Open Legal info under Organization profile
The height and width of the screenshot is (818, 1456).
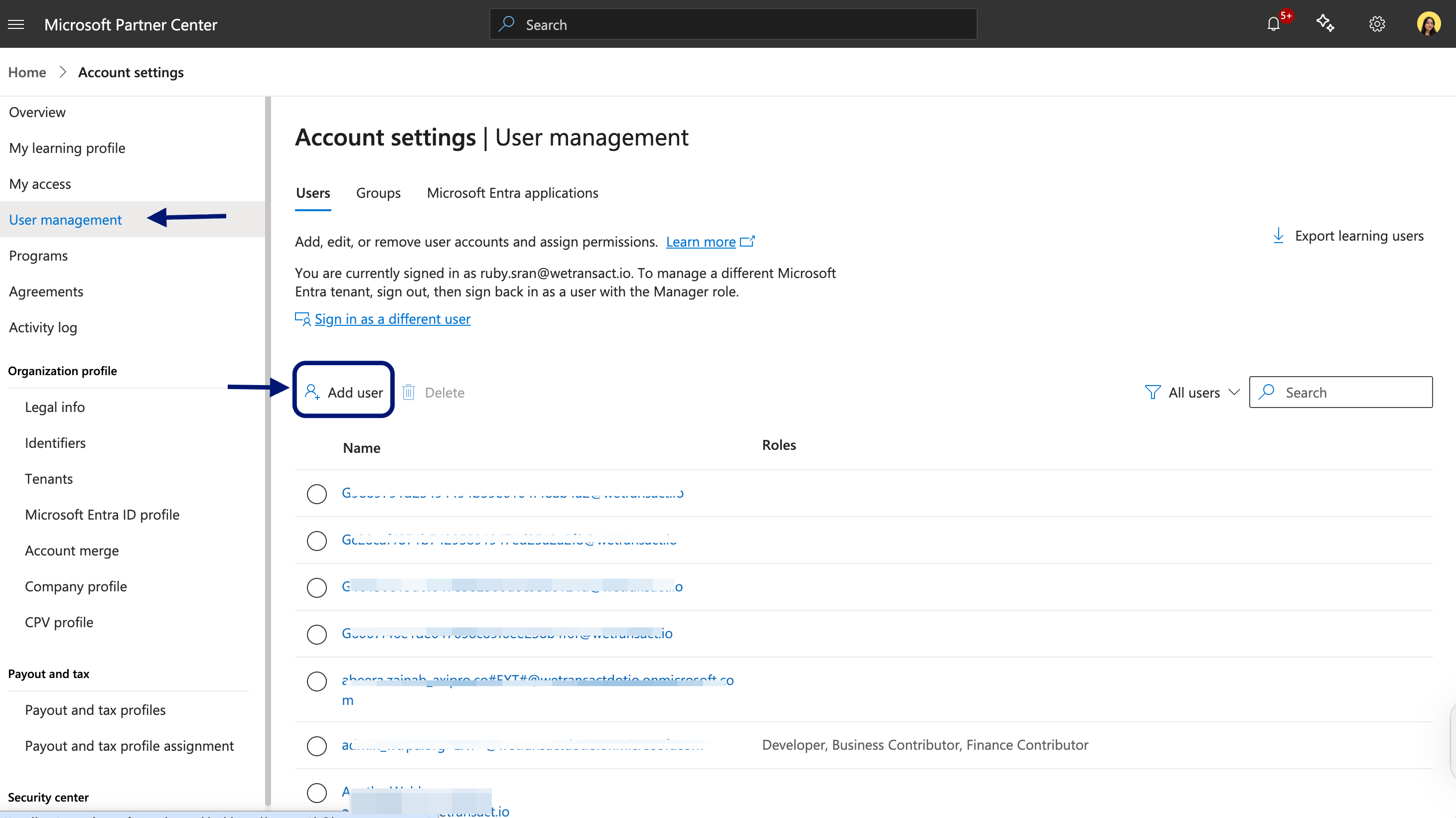click(x=55, y=408)
